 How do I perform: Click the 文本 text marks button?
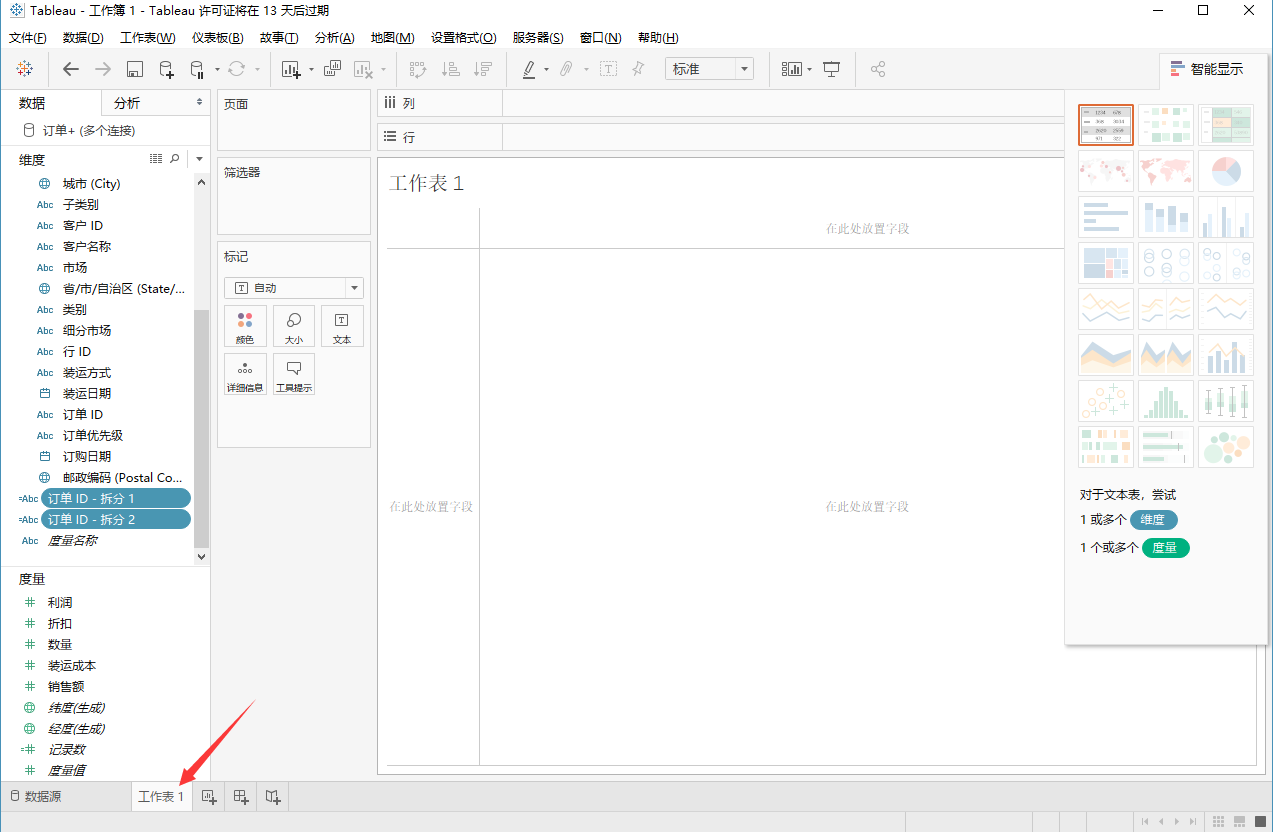click(x=342, y=326)
